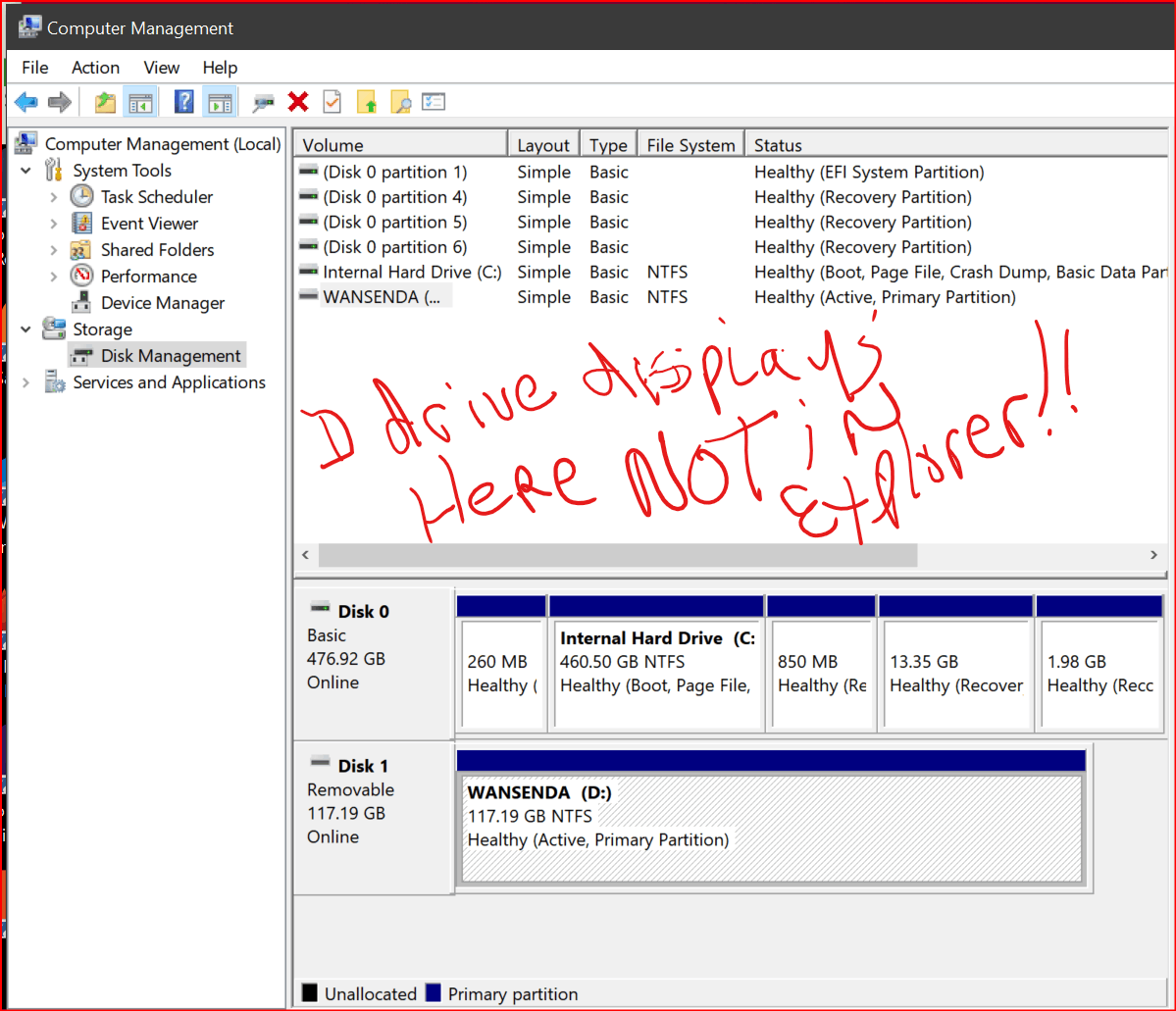1176x1011 pixels.
Task: Open the View menu
Action: pos(161,68)
